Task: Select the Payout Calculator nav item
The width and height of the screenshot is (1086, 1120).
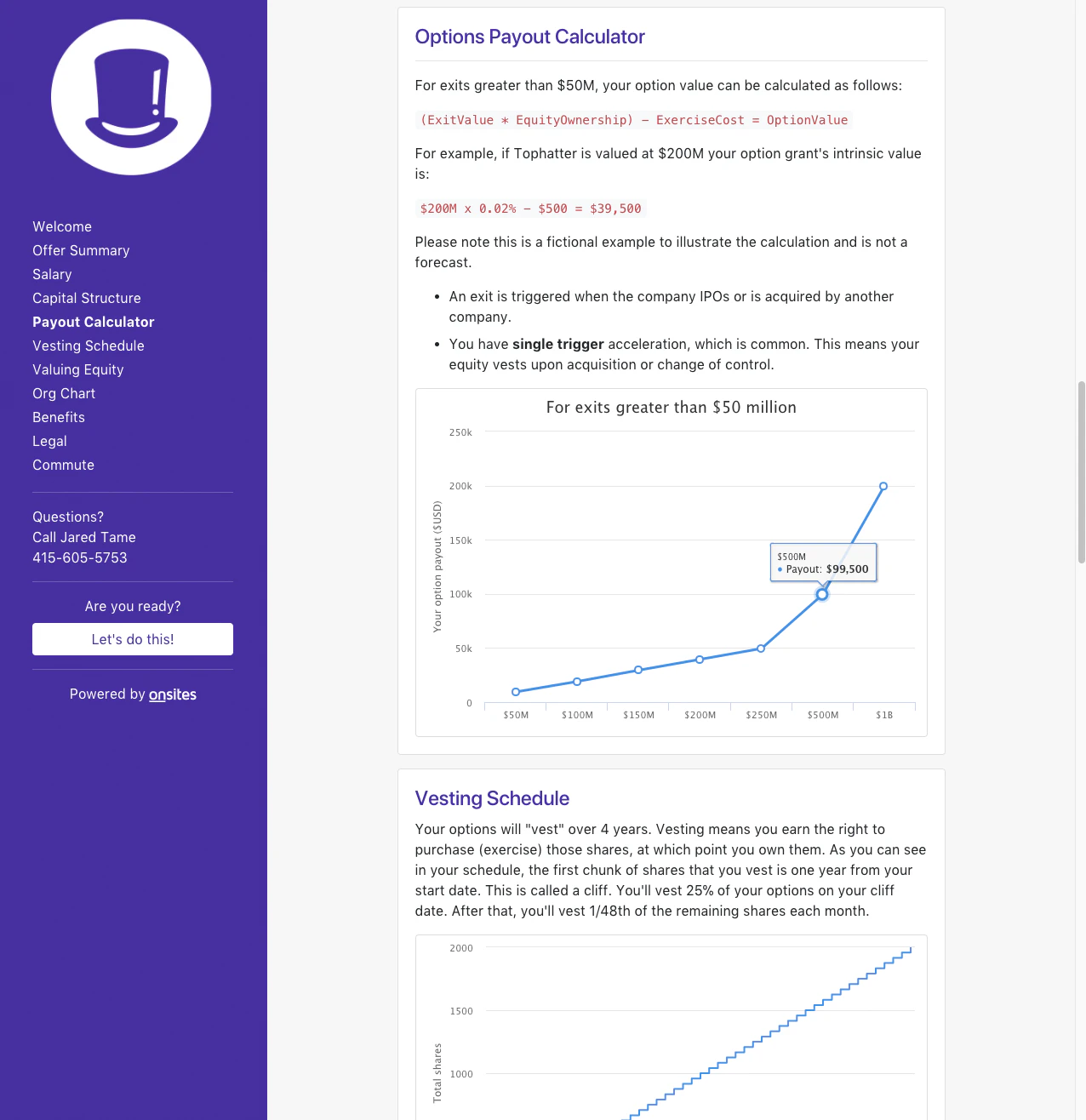Action: click(93, 322)
